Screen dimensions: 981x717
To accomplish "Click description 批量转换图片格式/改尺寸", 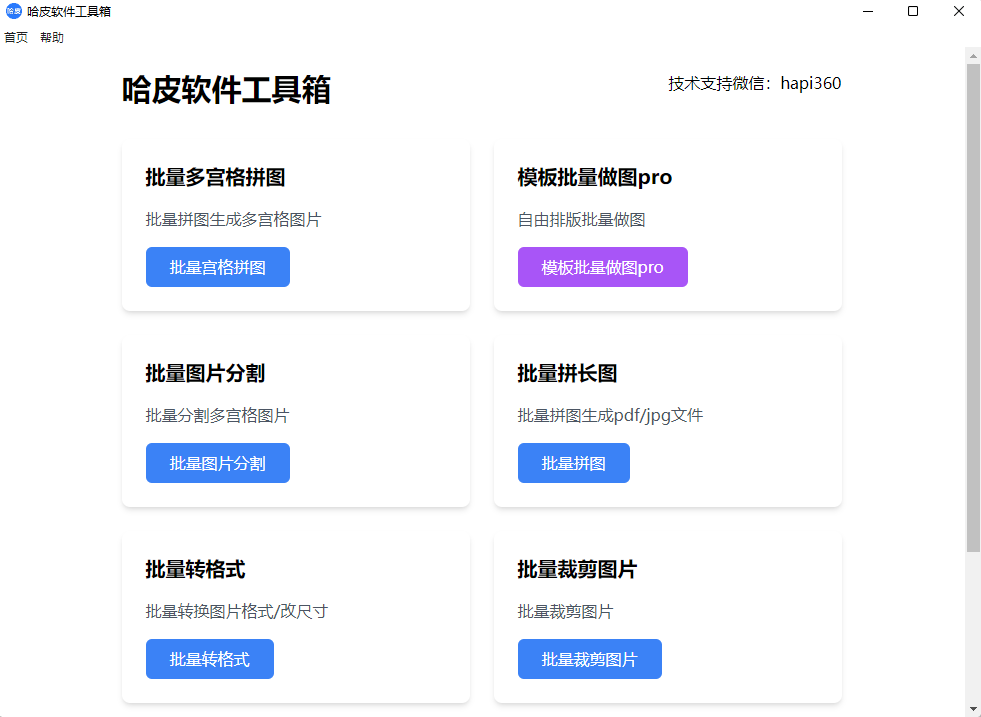I will pos(236,611).
